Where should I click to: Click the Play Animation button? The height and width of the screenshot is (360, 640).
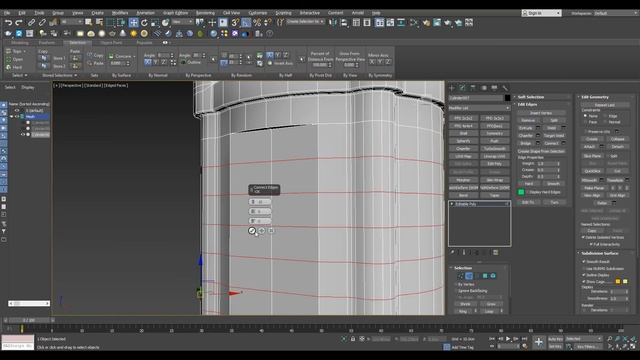[x=508, y=339]
